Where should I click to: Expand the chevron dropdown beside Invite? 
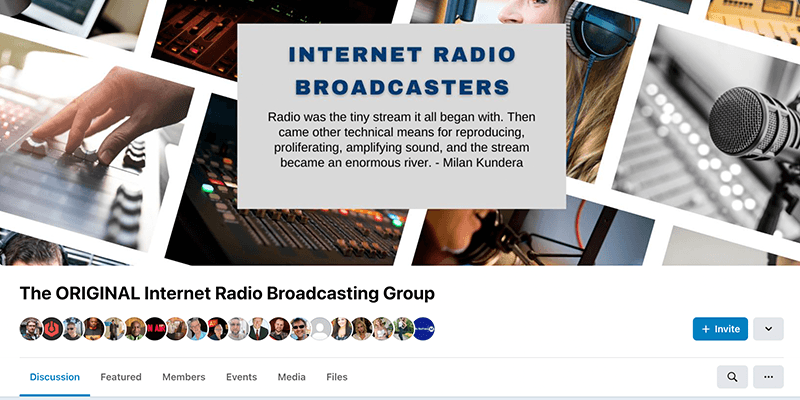[768, 329]
